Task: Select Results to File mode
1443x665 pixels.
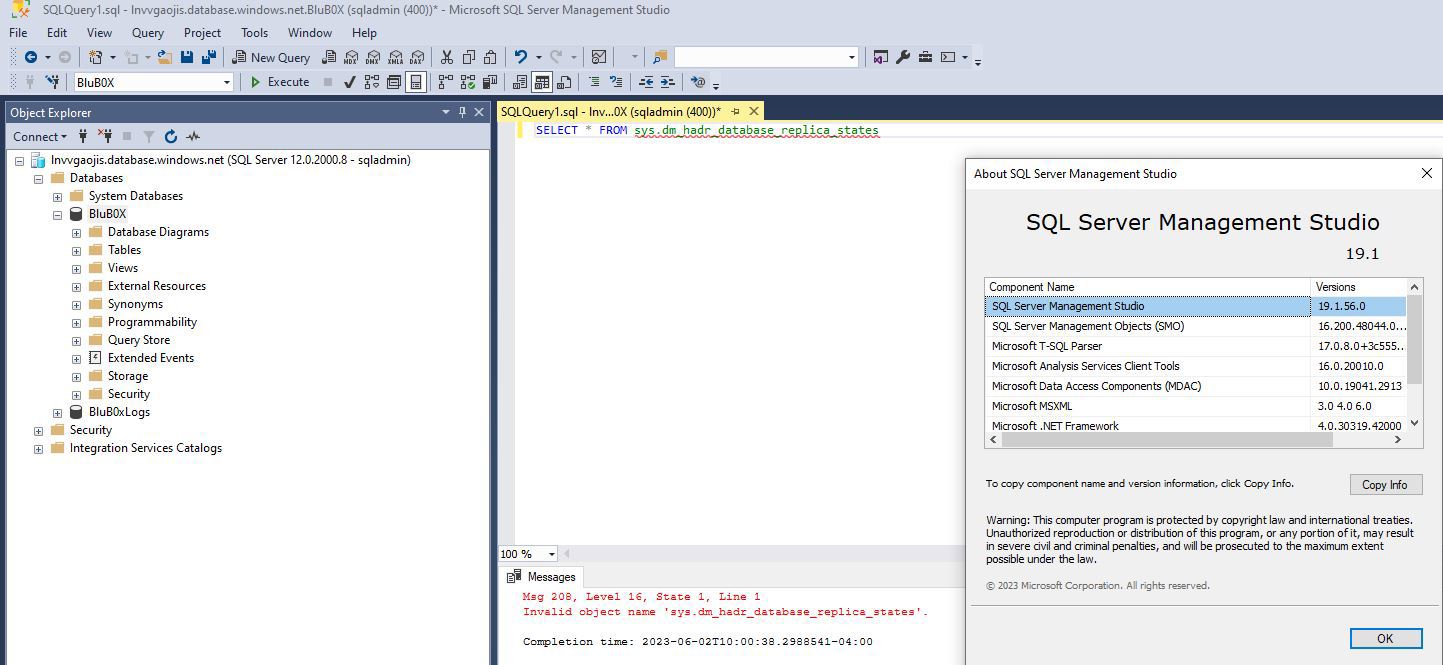Action: point(564,82)
